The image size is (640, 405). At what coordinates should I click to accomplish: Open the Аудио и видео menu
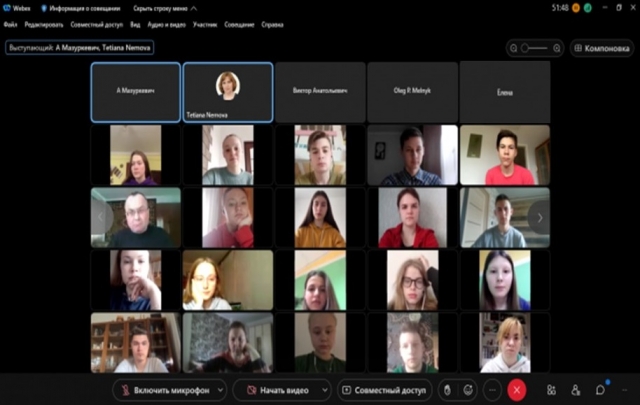click(x=167, y=24)
